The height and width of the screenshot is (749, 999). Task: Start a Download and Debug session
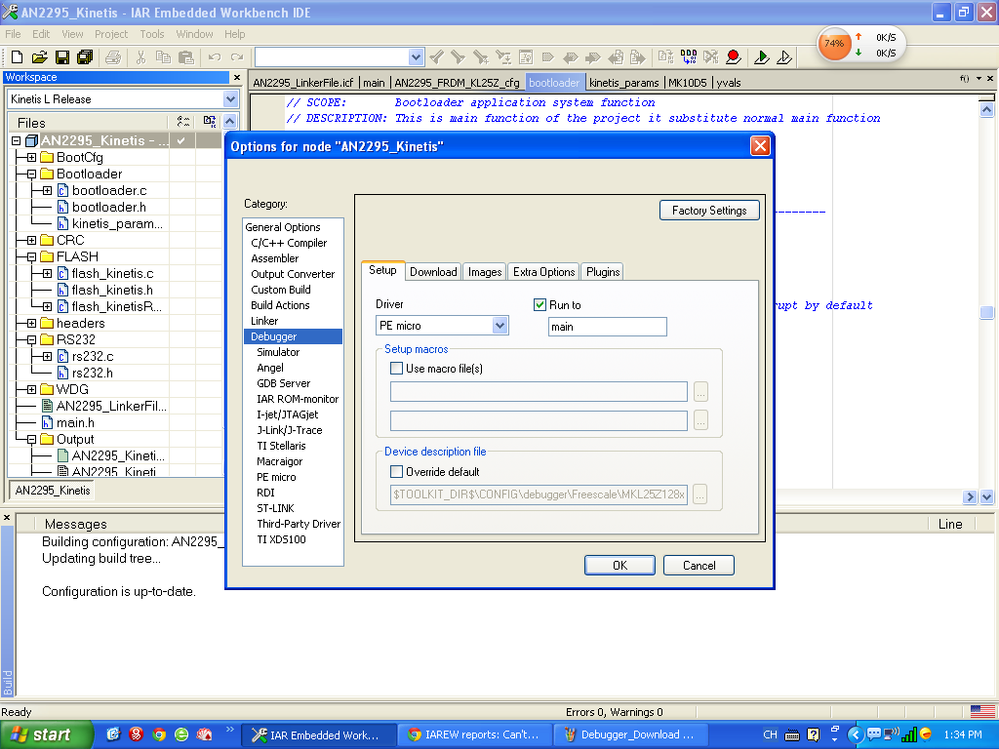(x=760, y=57)
